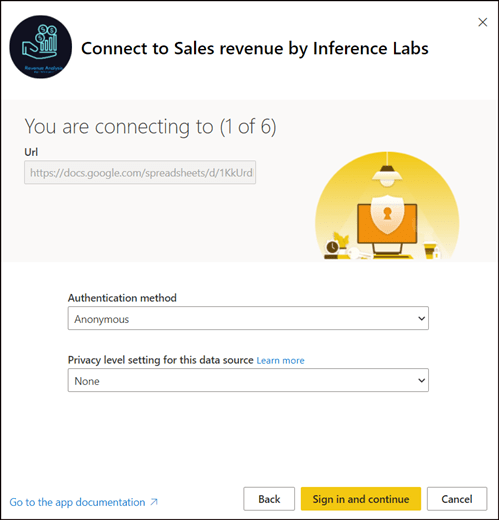Click the hanging lamp in the illustration
Screen dimensions: 499x520
click(x=387, y=170)
